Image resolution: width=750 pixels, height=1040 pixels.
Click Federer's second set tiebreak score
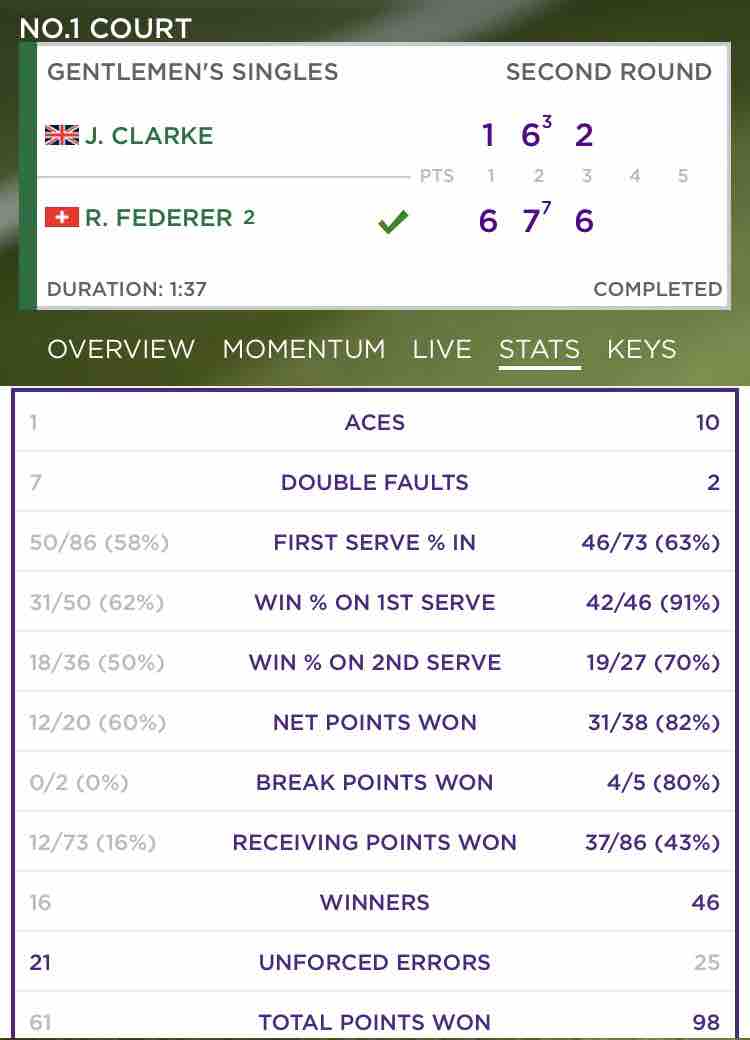[x=546, y=209]
